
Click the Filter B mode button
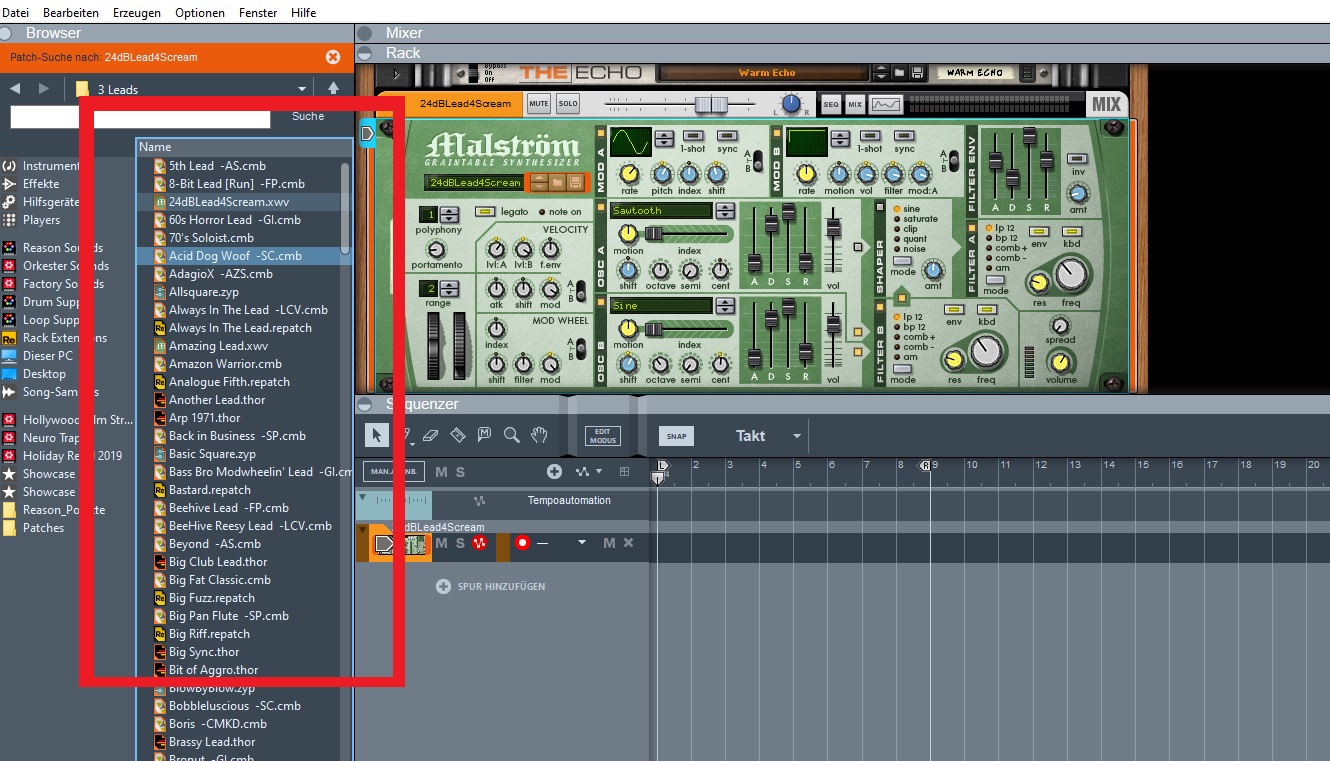pyautogui.click(x=903, y=368)
